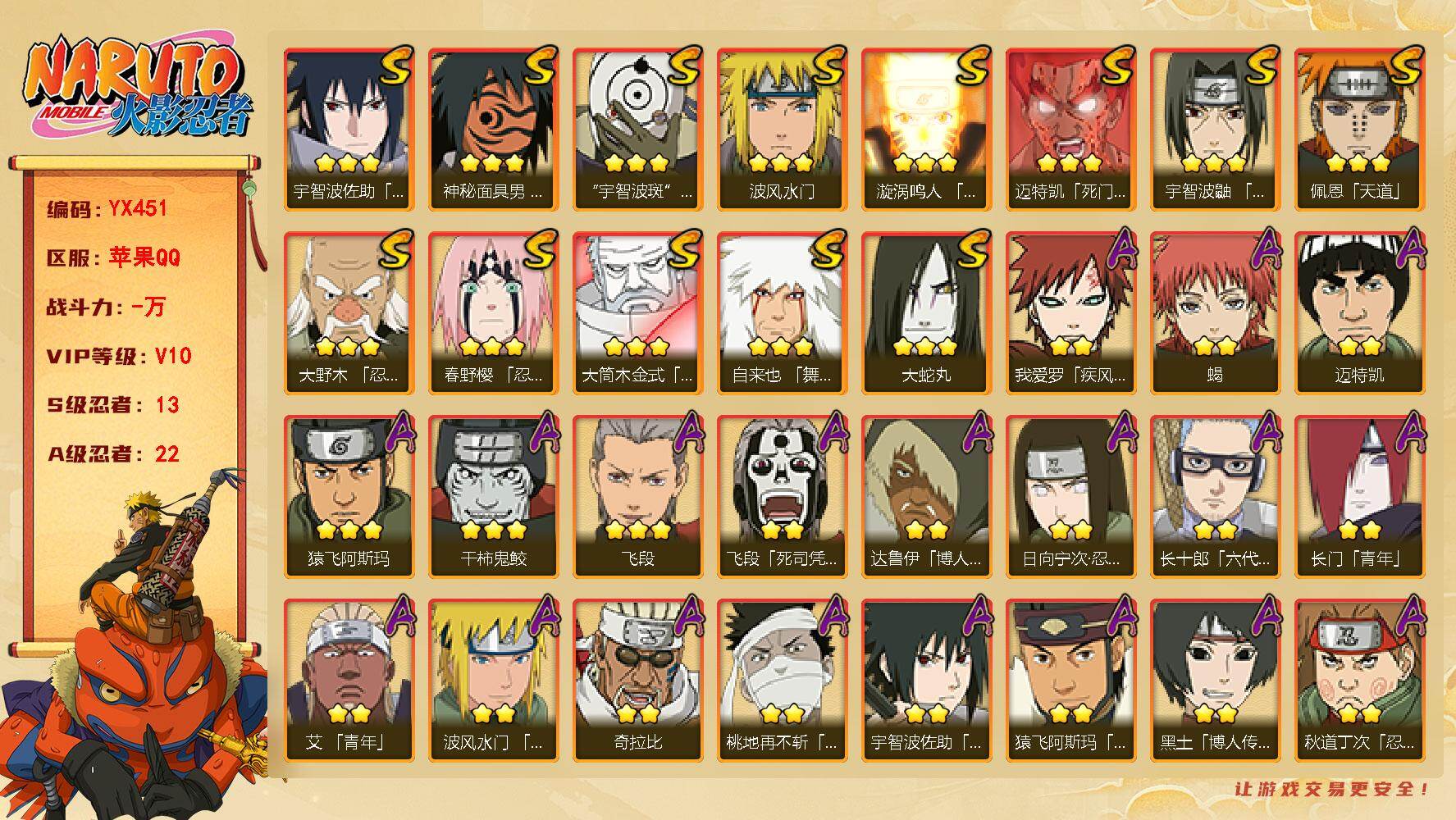Click the VIP等级 V10 label
Image resolution: width=1456 pixels, height=820 pixels.
click(x=119, y=357)
